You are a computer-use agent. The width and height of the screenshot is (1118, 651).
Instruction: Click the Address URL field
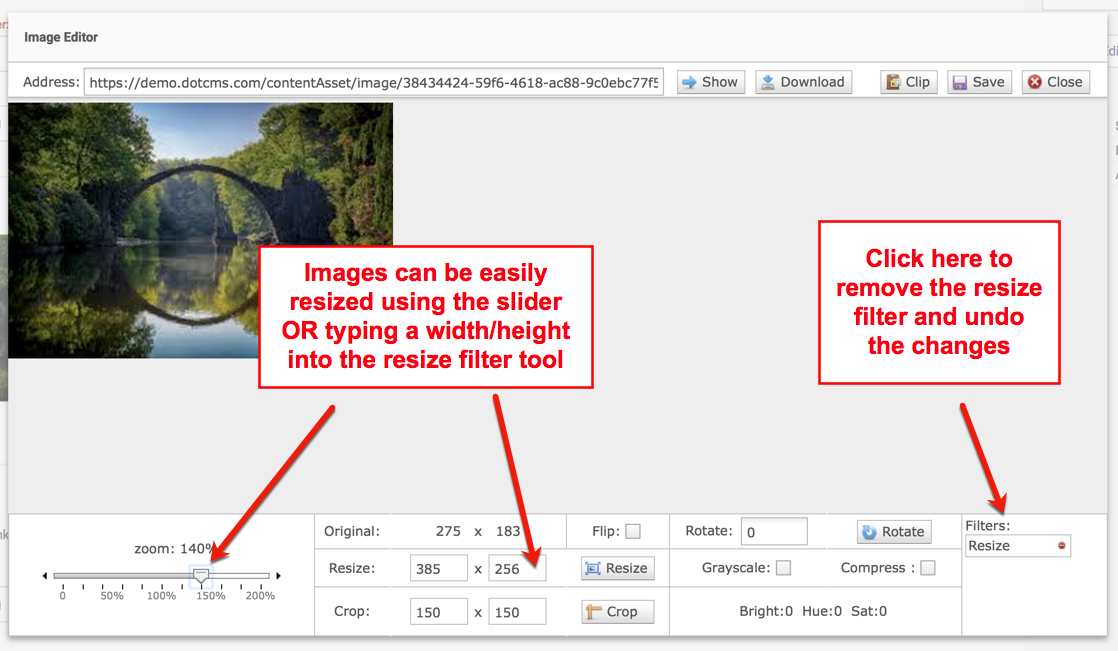[374, 82]
